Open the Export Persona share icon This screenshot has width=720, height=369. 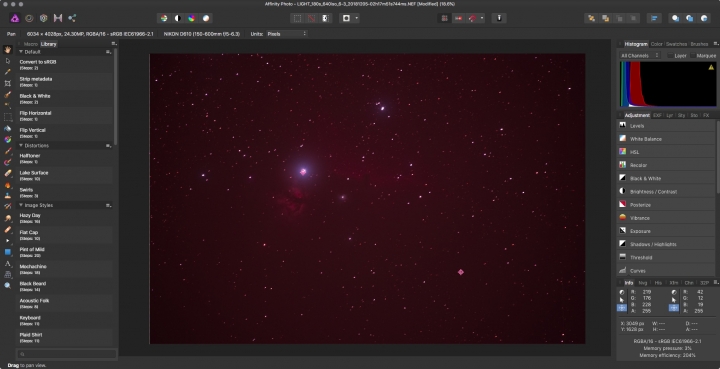(72, 18)
